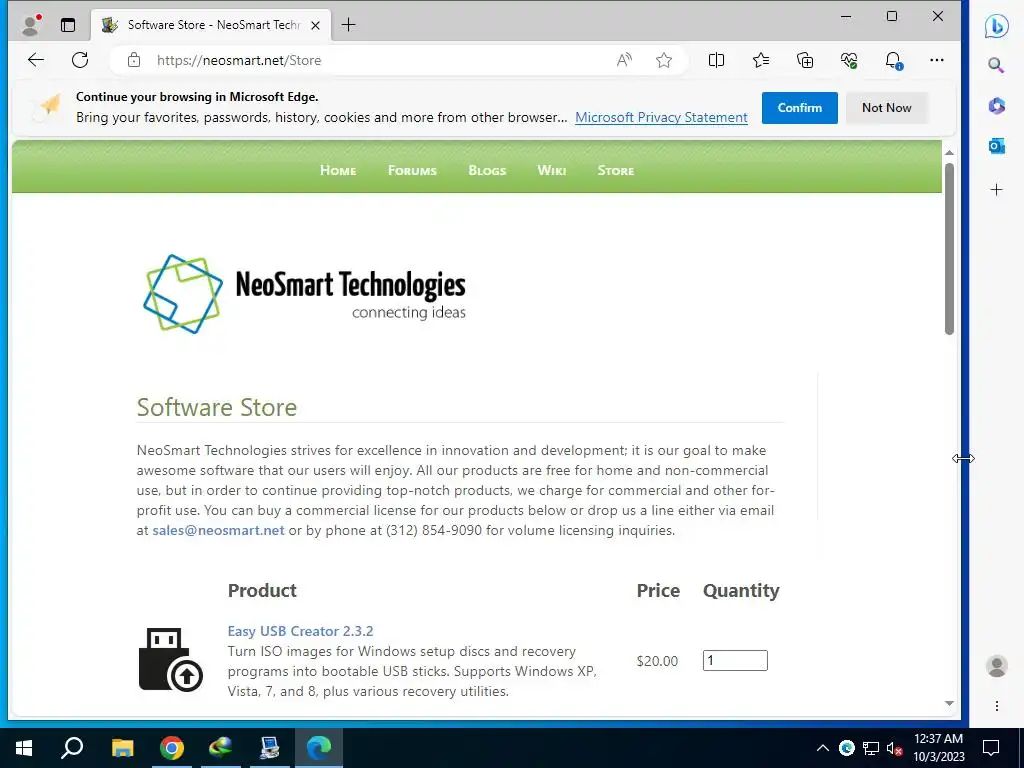Open Microsoft 365 sidebar icon
The width and height of the screenshot is (1024, 768).
[997, 105]
